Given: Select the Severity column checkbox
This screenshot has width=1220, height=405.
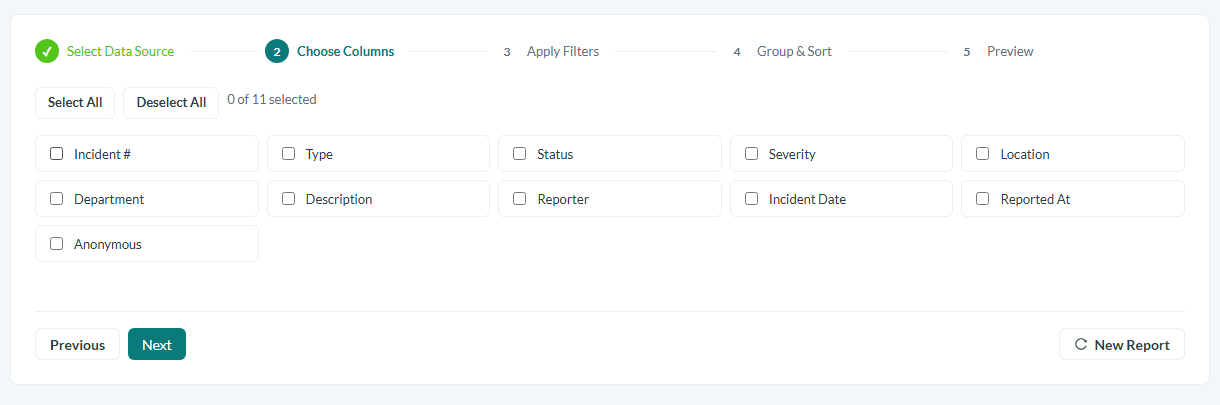Looking at the screenshot, I should [751, 154].
